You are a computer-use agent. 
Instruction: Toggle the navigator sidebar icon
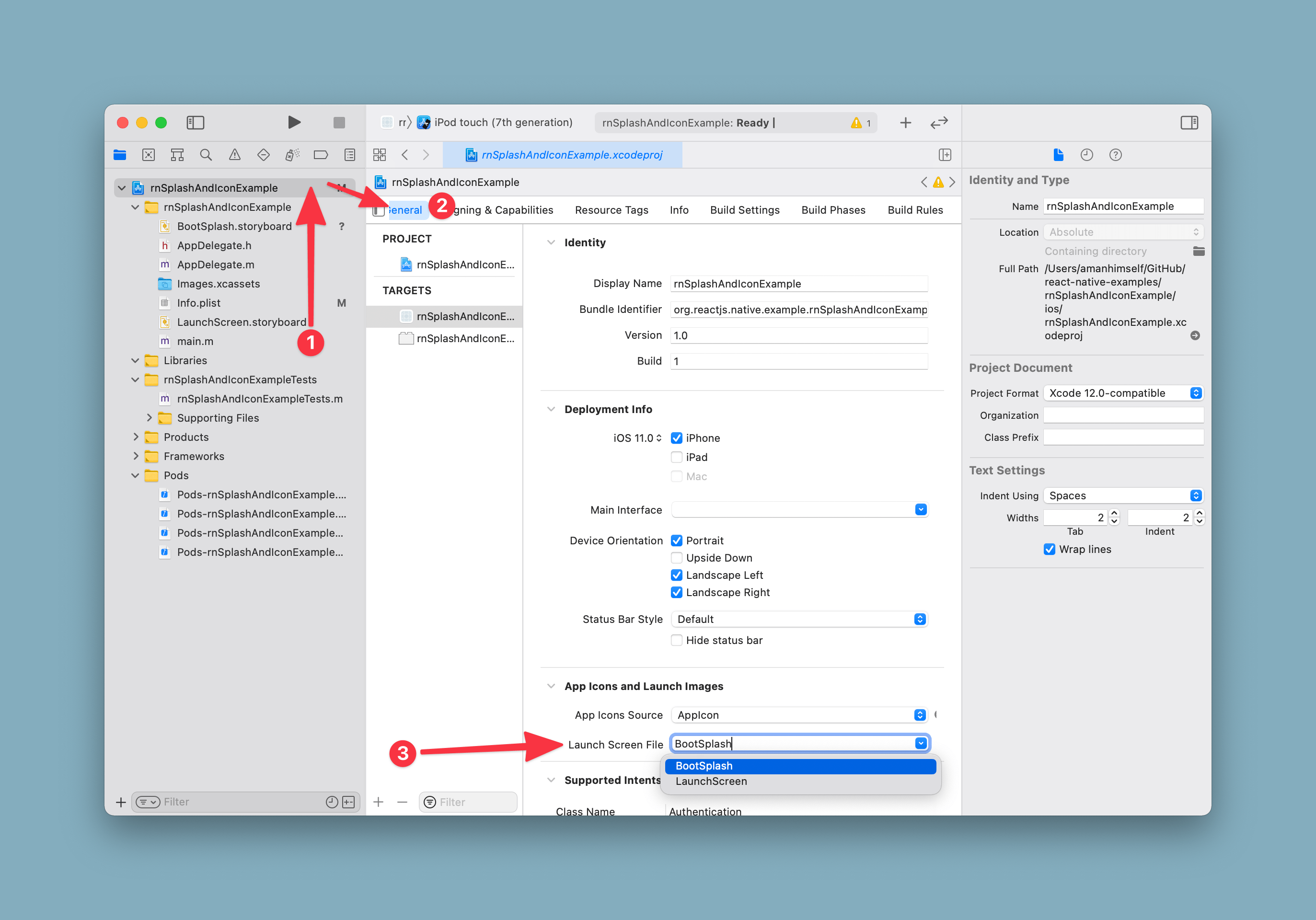tap(196, 122)
